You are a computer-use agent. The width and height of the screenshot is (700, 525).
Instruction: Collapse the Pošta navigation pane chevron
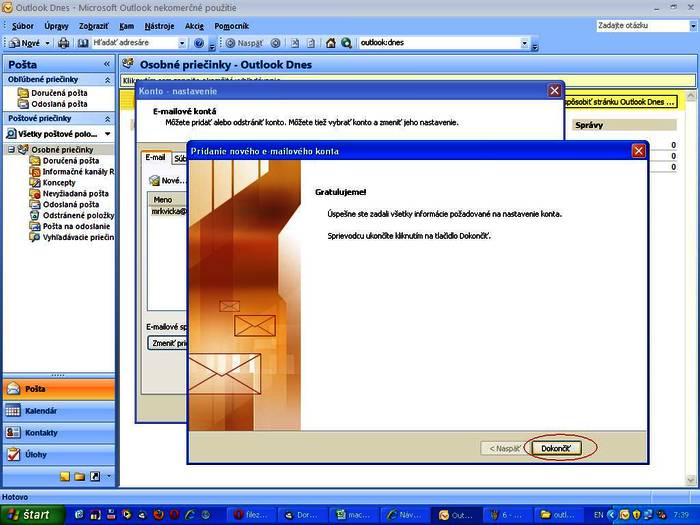pyautogui.click(x=107, y=64)
